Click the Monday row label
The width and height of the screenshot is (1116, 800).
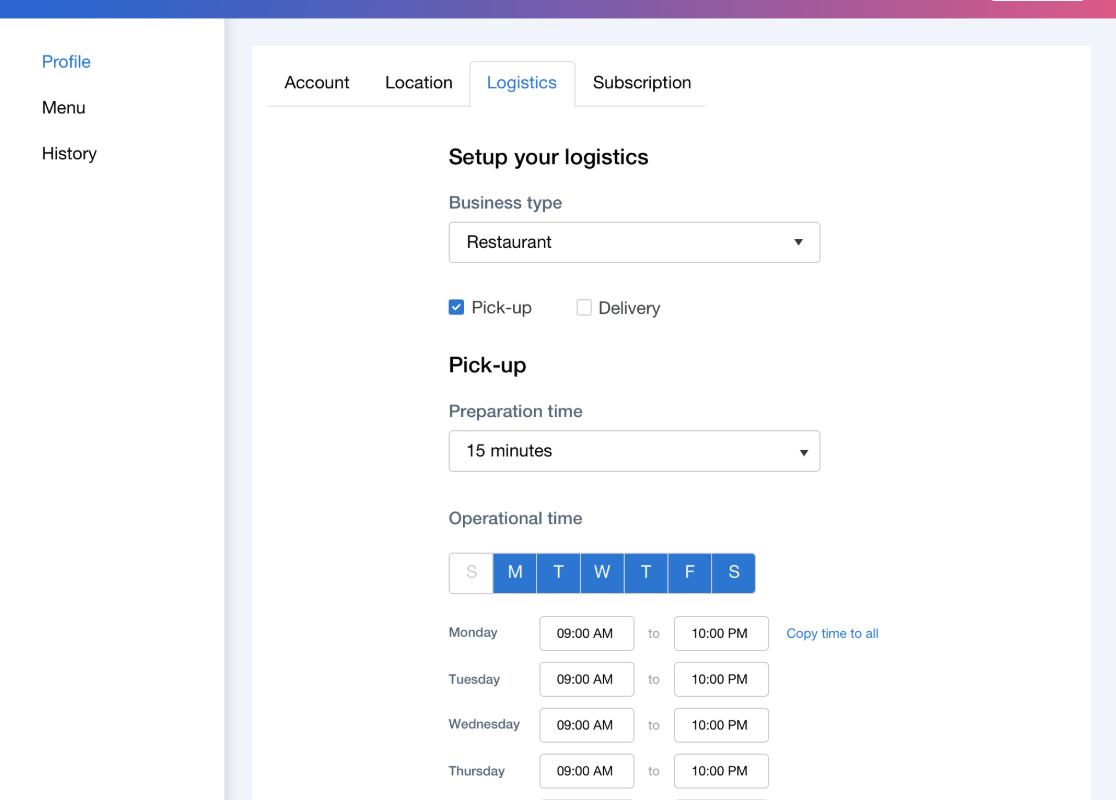pos(473,632)
